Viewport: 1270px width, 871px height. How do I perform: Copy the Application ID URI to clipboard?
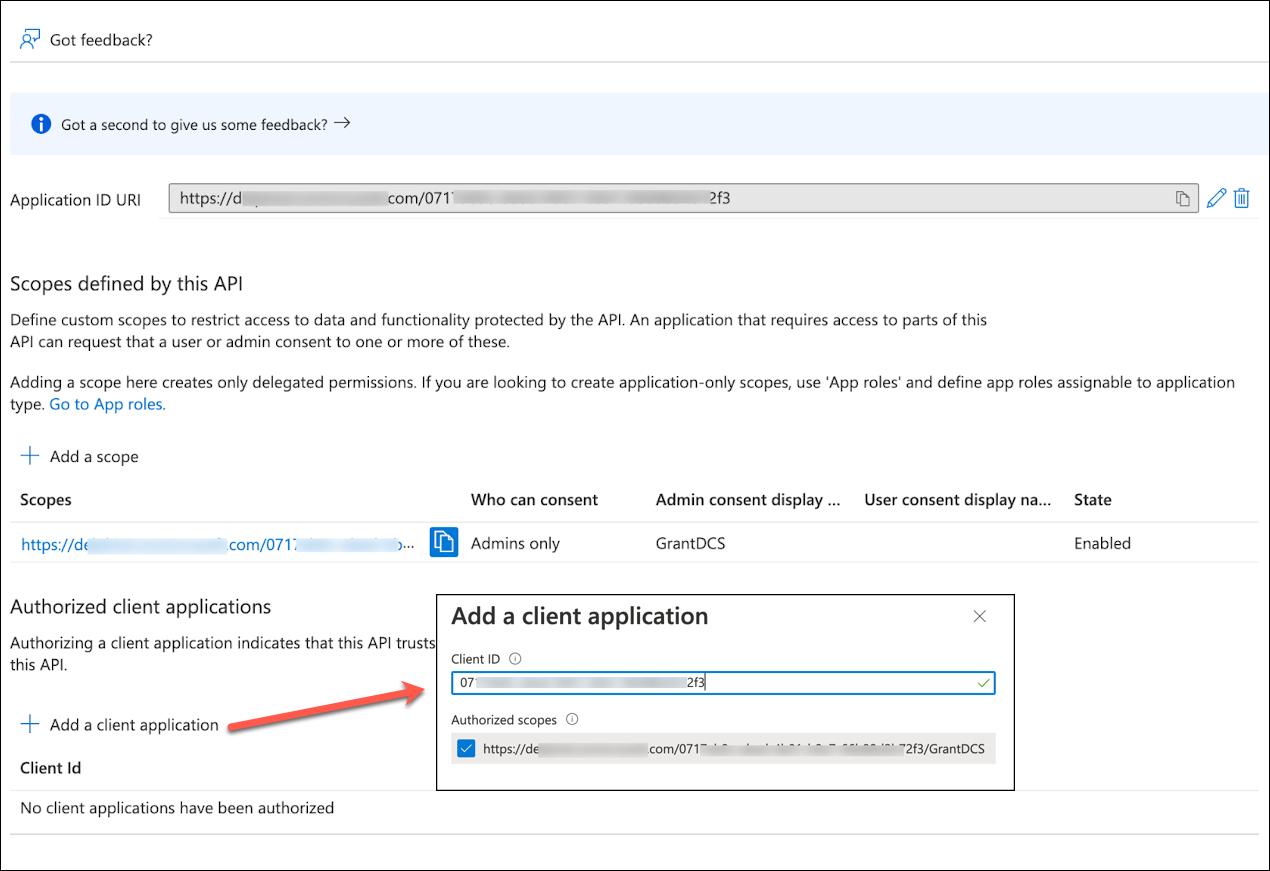pyautogui.click(x=1182, y=199)
